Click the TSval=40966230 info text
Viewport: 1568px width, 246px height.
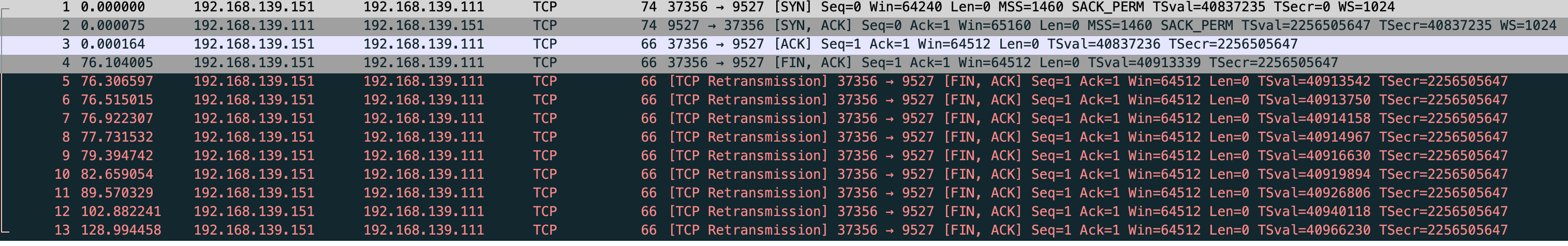[x=1313, y=230]
